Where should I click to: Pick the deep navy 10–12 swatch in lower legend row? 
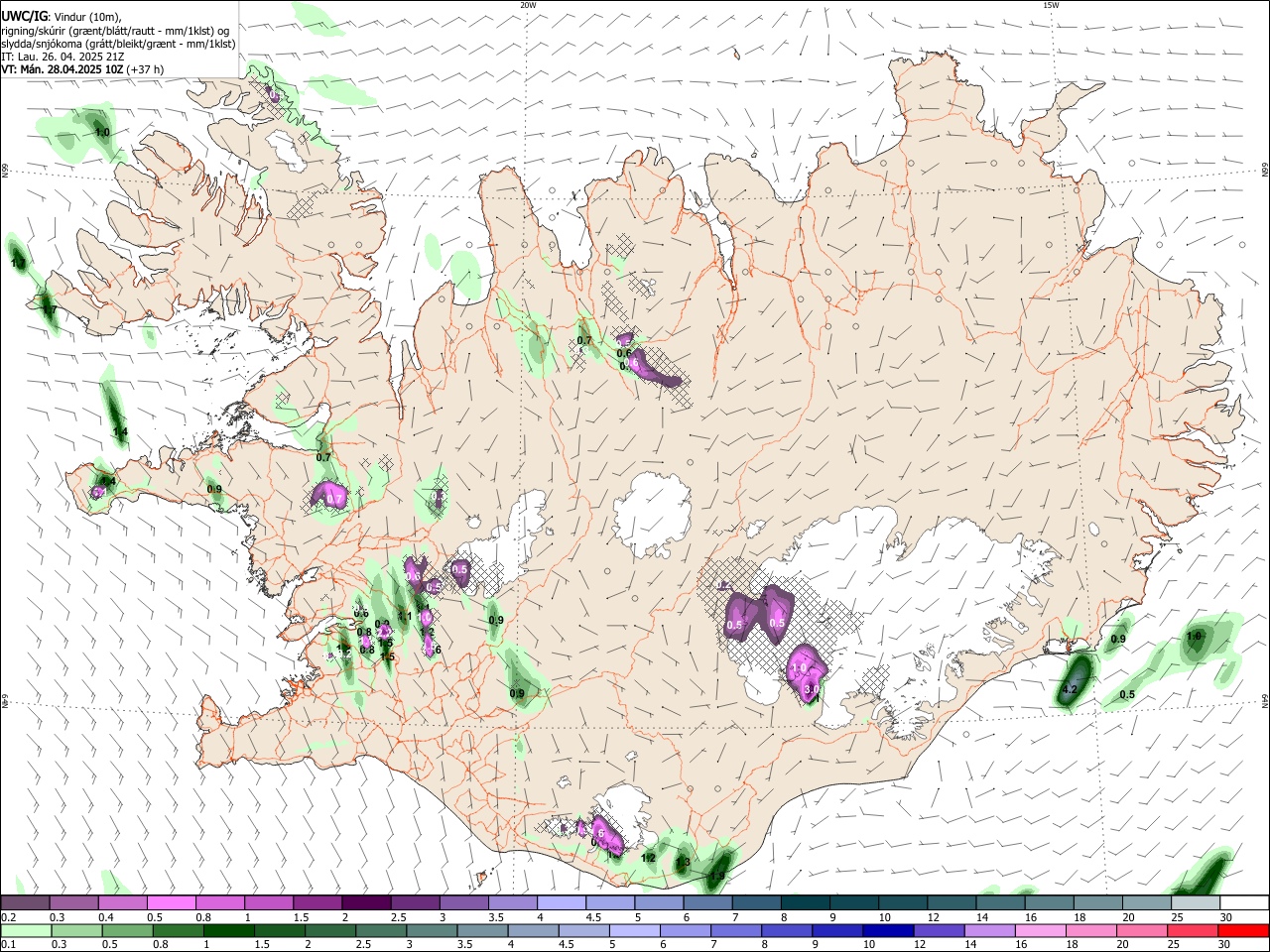pos(888,931)
